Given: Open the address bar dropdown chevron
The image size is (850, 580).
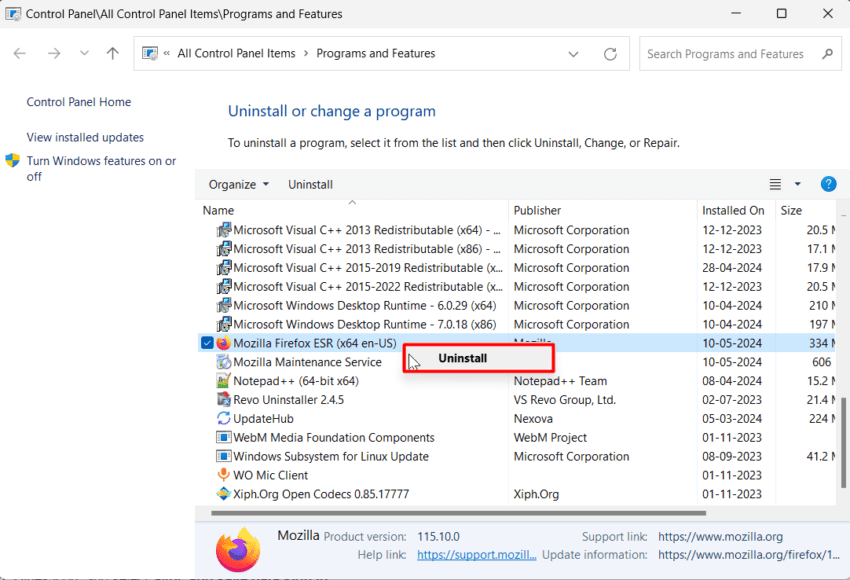Looking at the screenshot, I should 573,54.
